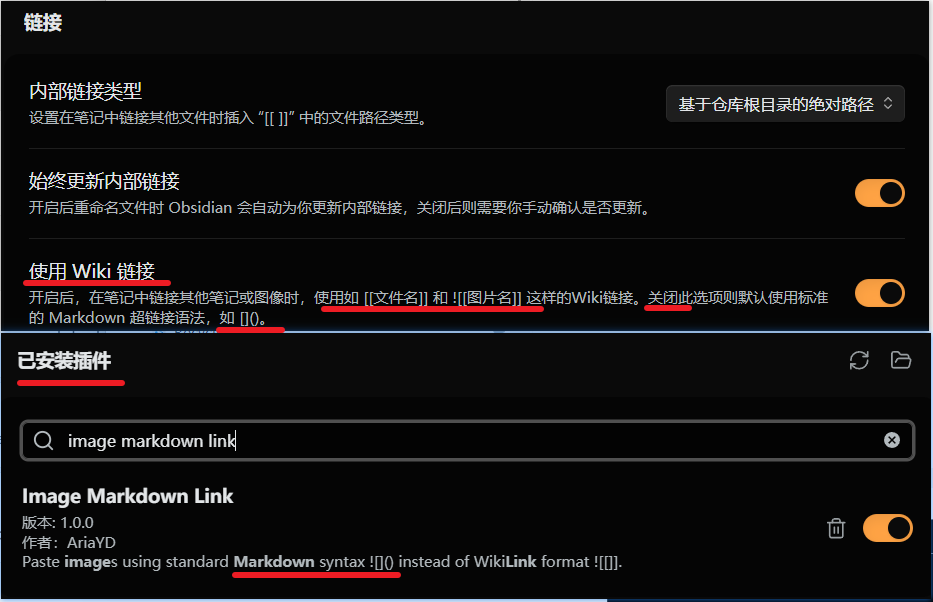933x602 pixels.
Task: Uninstall Image Markdown Link via trash icon
Action: [x=836, y=528]
